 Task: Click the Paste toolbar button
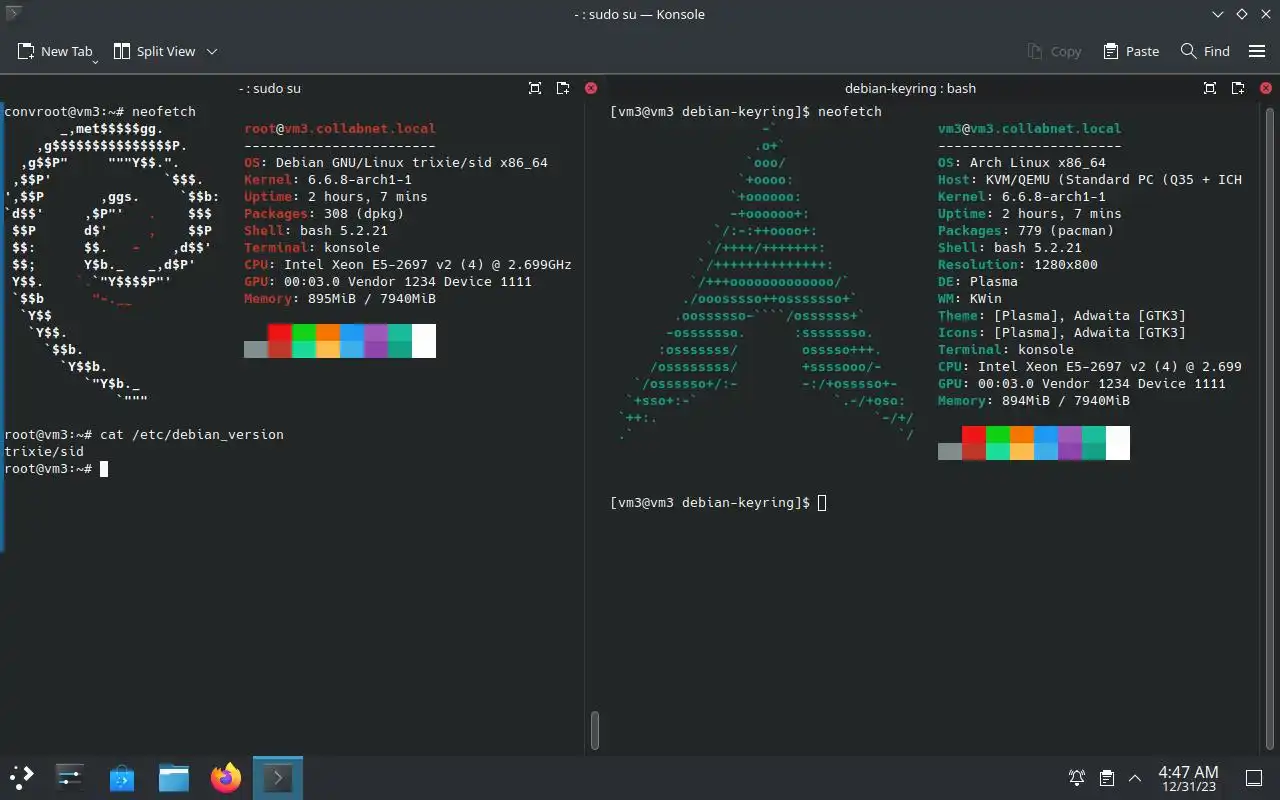click(x=1131, y=51)
